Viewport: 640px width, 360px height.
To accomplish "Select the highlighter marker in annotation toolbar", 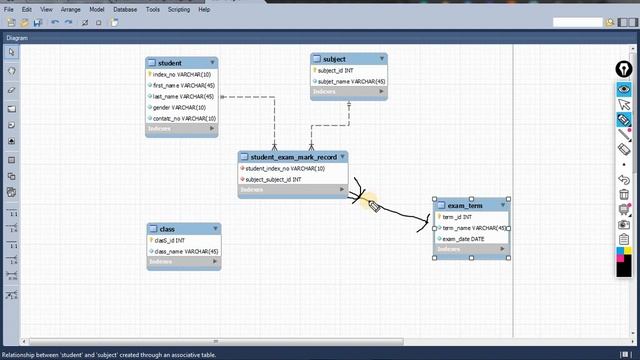I will click(x=624, y=120).
